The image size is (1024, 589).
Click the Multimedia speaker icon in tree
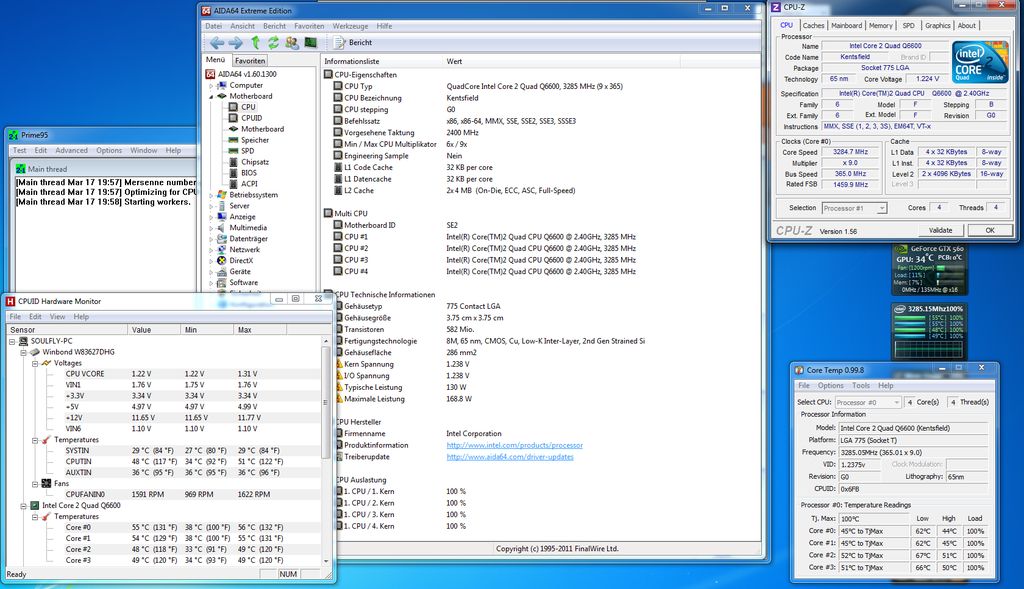point(222,228)
